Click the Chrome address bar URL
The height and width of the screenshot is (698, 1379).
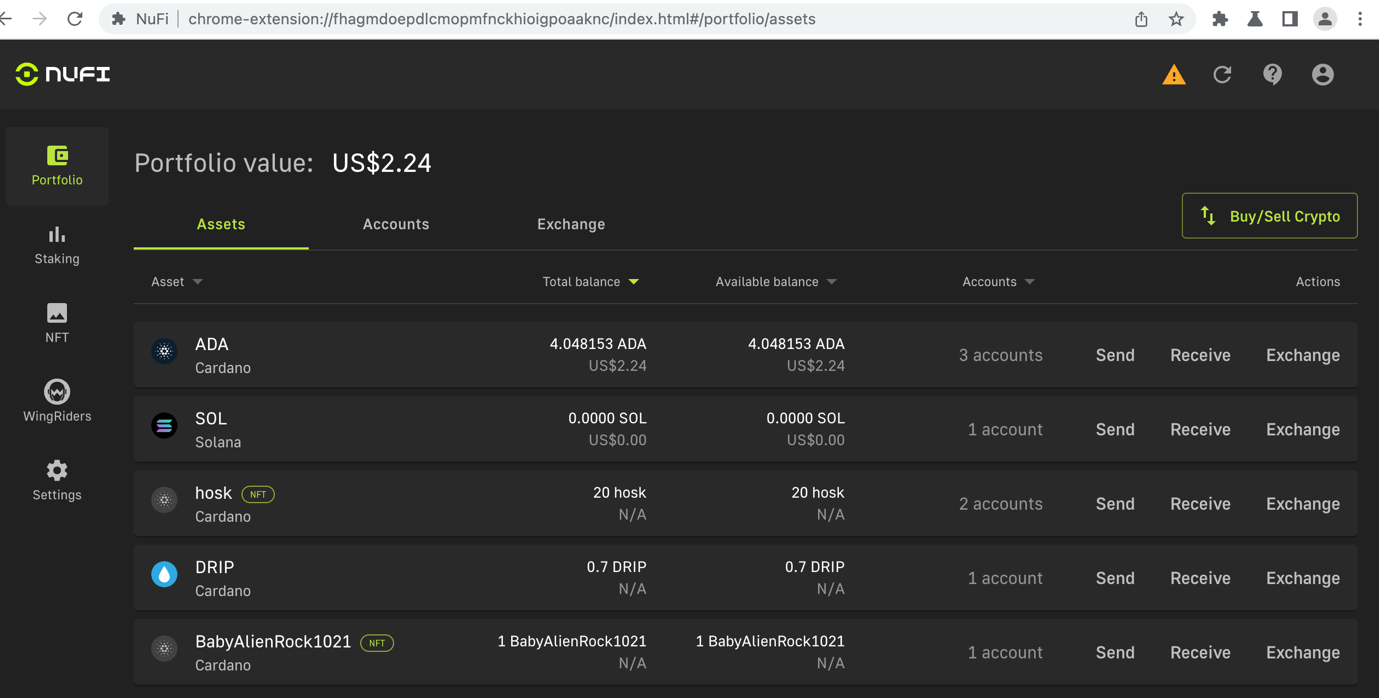502,19
